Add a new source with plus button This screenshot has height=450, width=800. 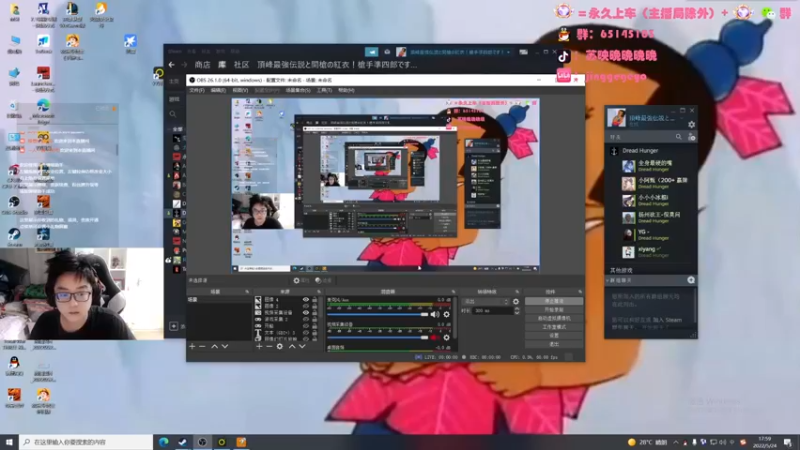point(259,346)
